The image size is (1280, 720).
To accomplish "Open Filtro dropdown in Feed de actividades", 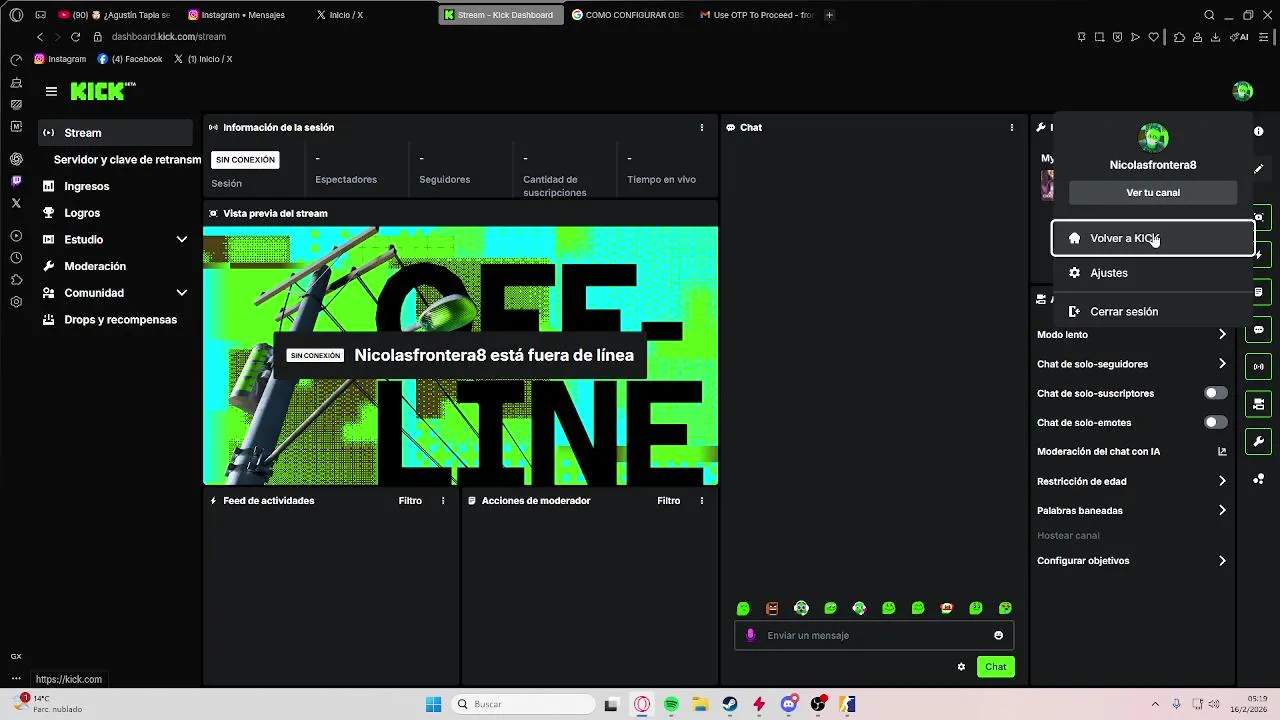I will pos(410,501).
